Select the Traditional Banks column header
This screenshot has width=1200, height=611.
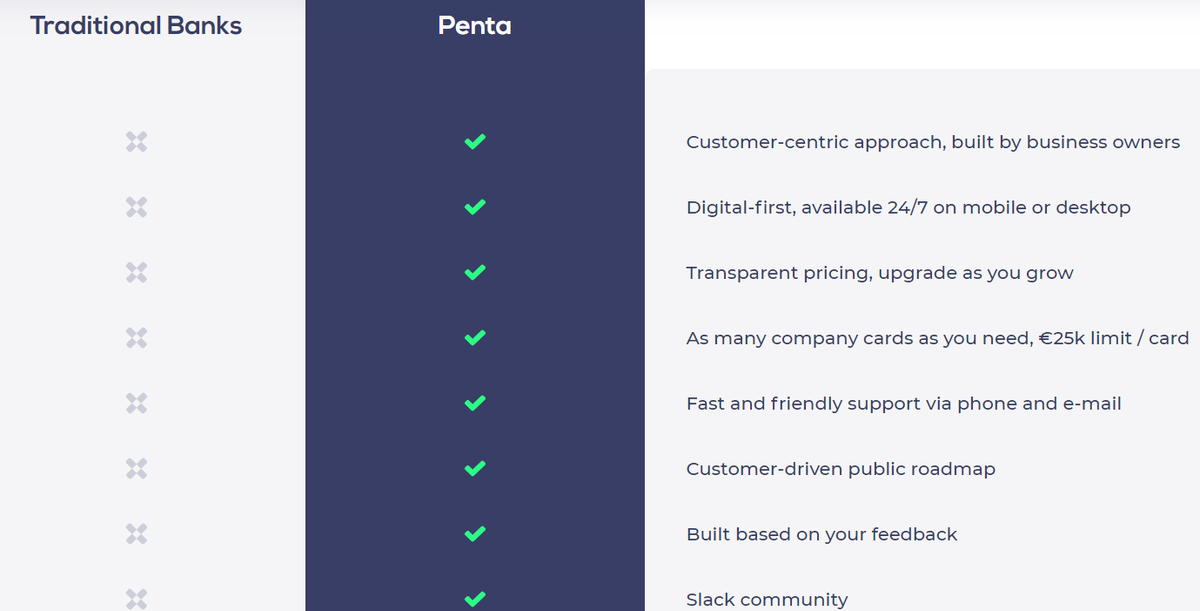tap(136, 26)
